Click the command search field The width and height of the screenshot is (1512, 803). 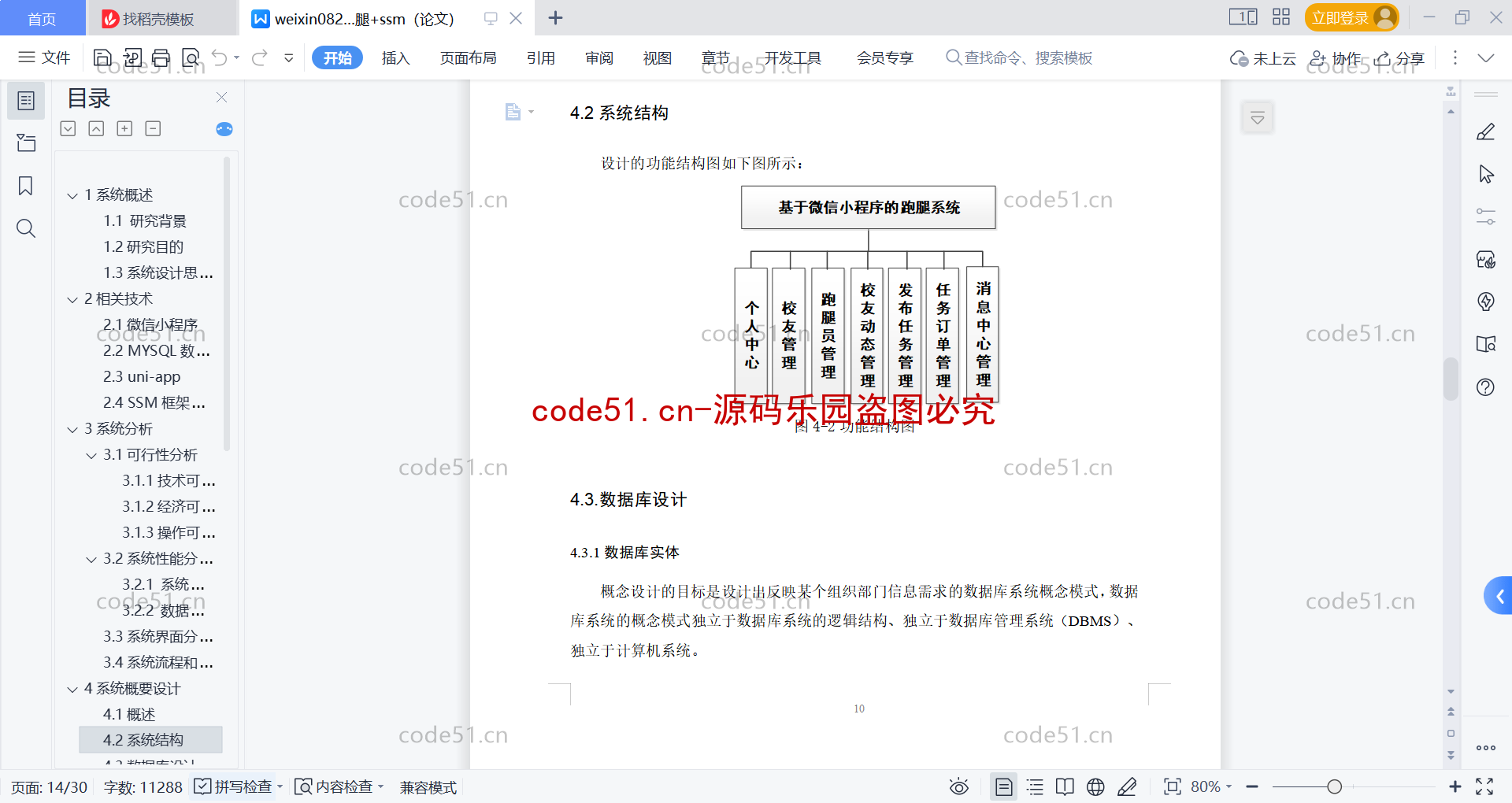(x=1019, y=57)
